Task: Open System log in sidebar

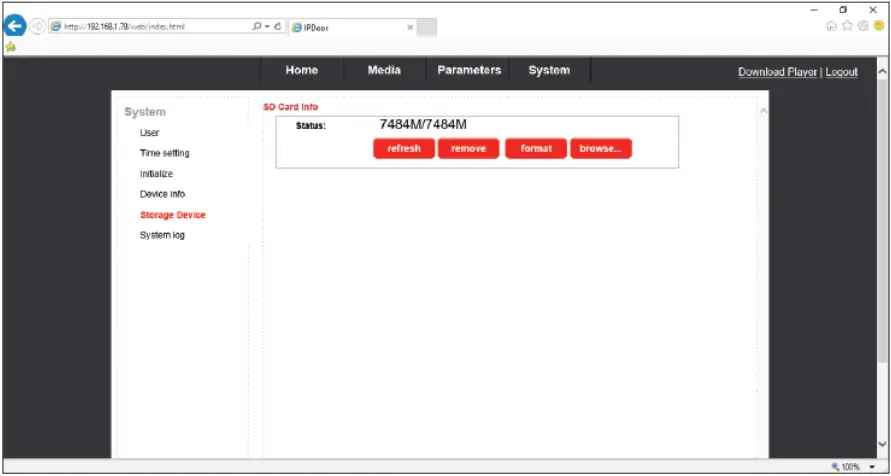Action: (x=162, y=235)
